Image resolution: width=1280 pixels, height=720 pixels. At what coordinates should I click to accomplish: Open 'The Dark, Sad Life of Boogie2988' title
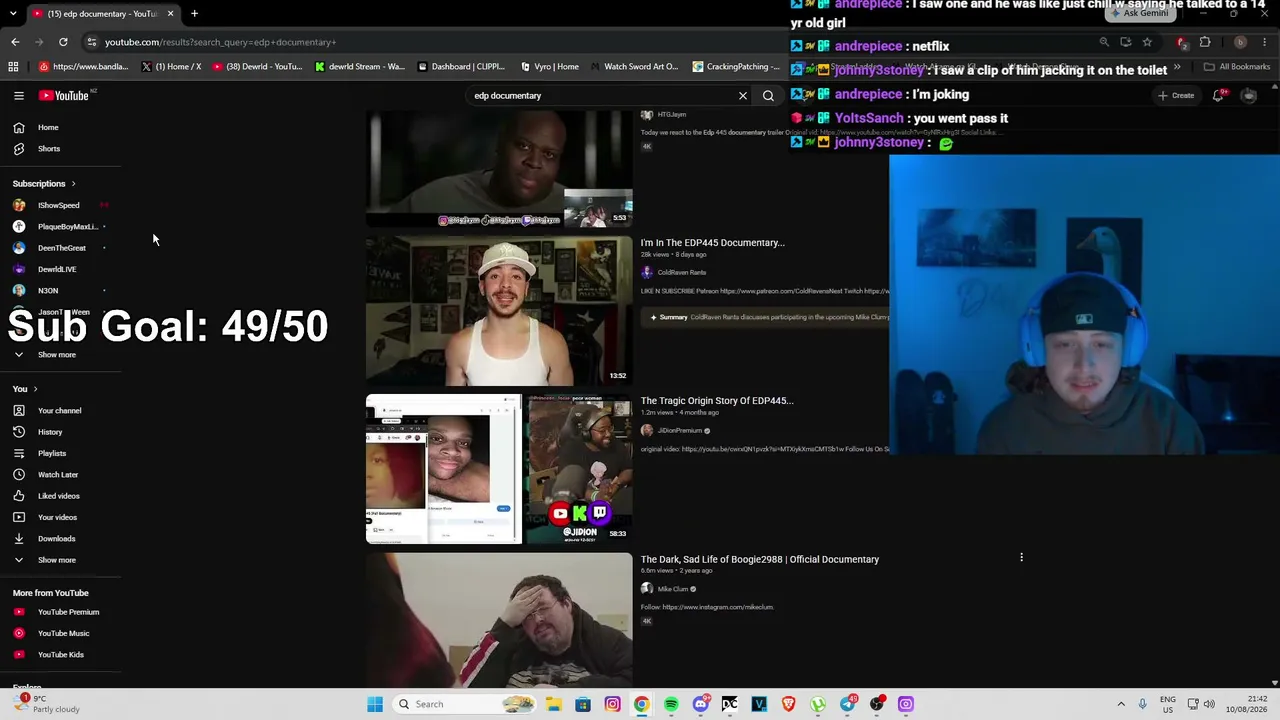pos(760,560)
